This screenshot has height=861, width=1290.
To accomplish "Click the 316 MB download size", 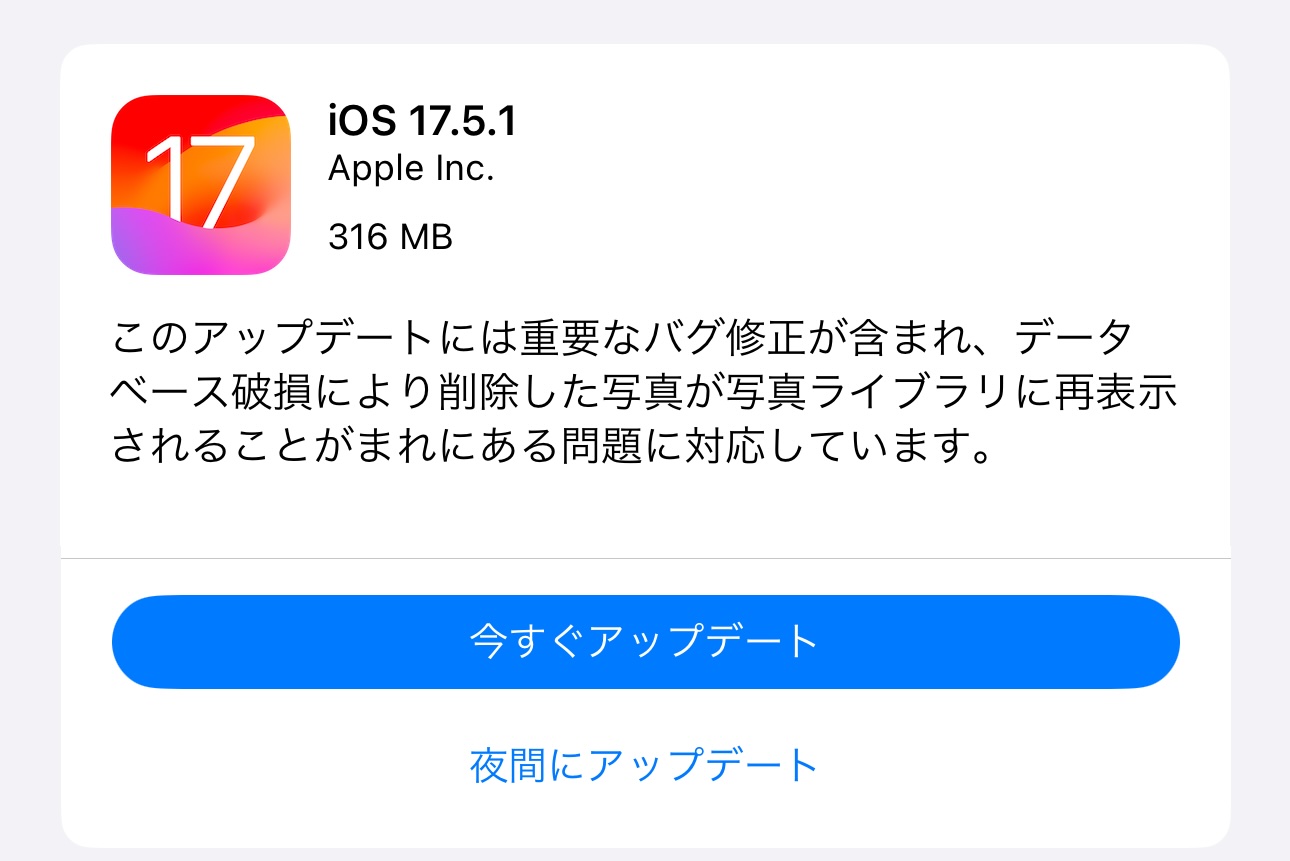I will tap(390, 237).
